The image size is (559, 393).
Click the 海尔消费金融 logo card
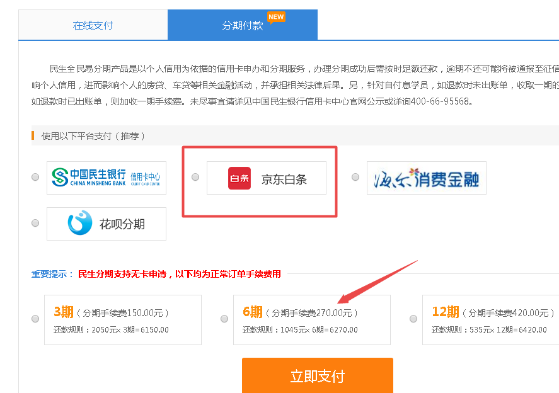click(427, 178)
